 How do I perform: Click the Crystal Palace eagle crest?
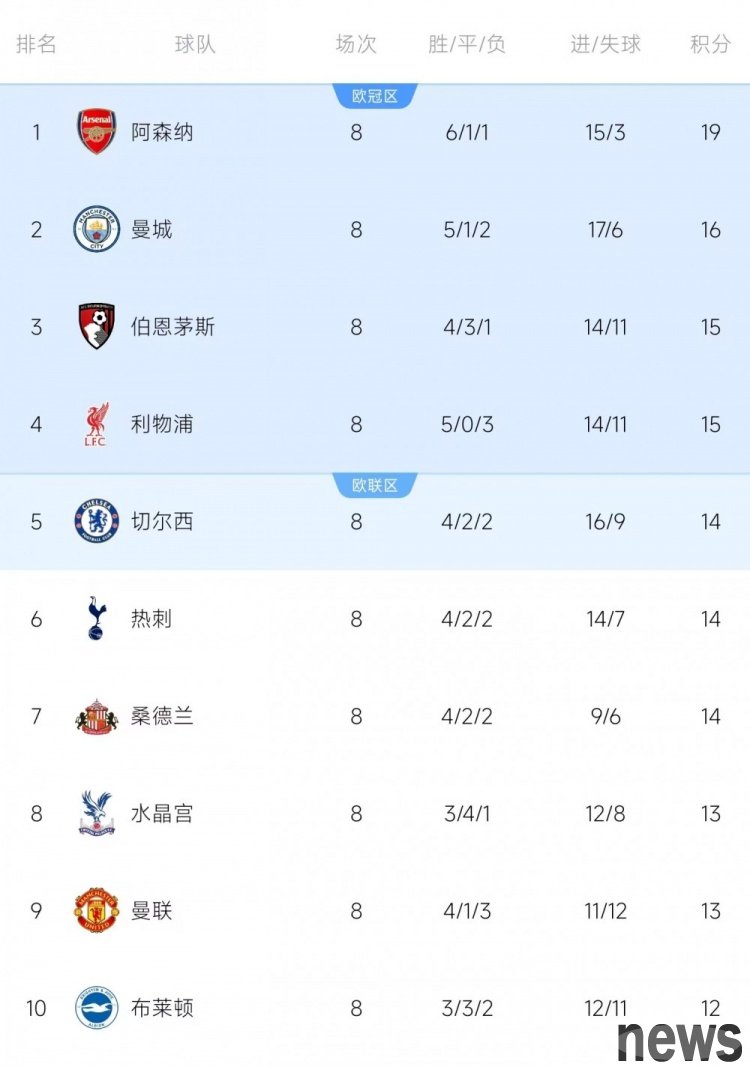coord(97,813)
